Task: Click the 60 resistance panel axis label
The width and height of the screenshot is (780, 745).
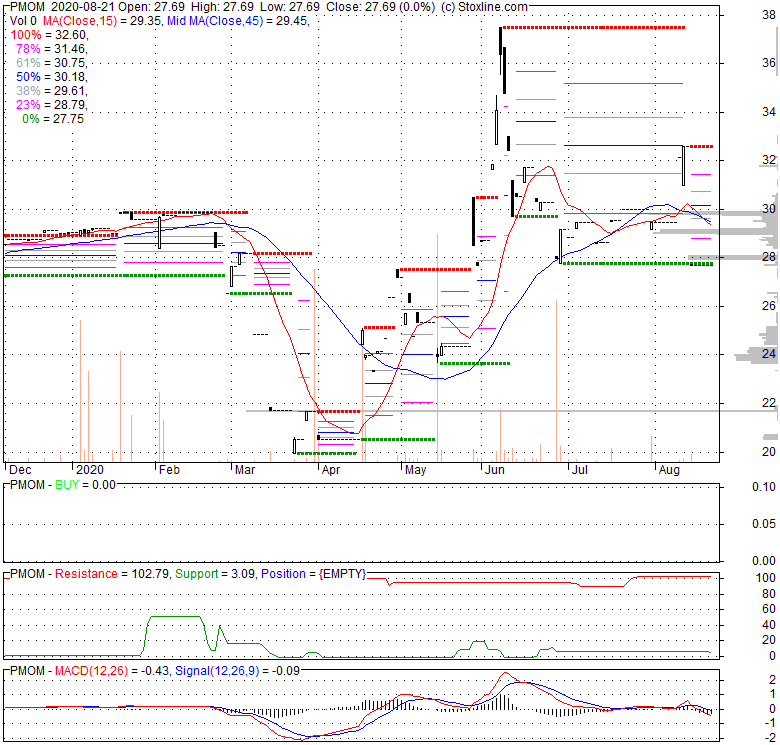Action: coord(769,609)
